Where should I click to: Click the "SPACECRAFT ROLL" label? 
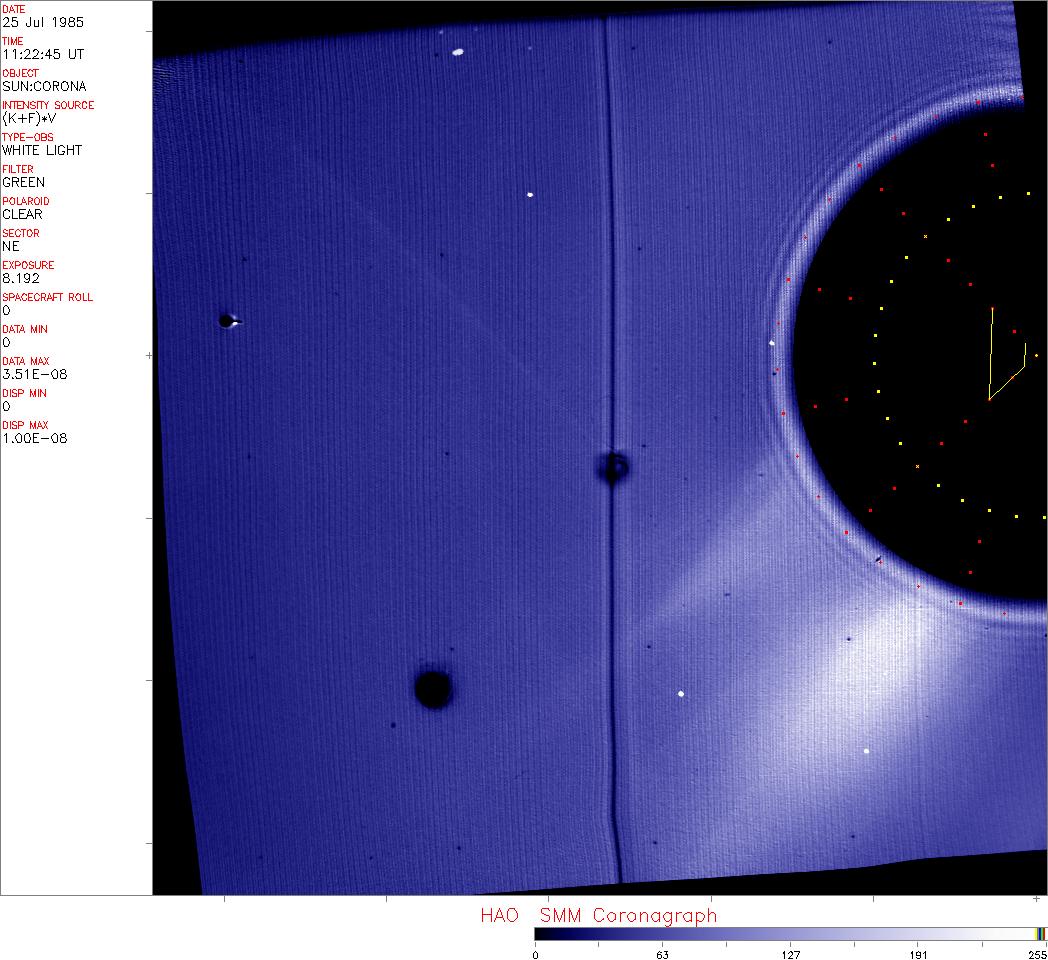46,297
